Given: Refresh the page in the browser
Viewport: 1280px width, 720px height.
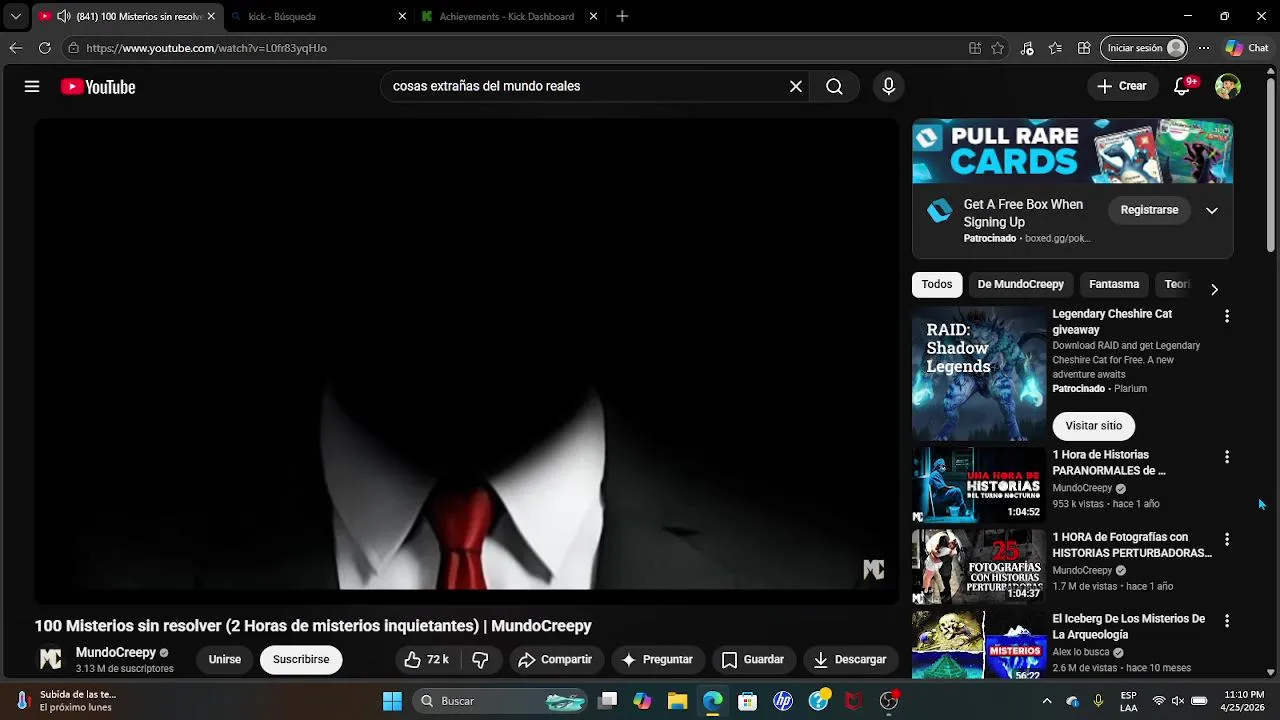Looking at the screenshot, I should [45, 48].
